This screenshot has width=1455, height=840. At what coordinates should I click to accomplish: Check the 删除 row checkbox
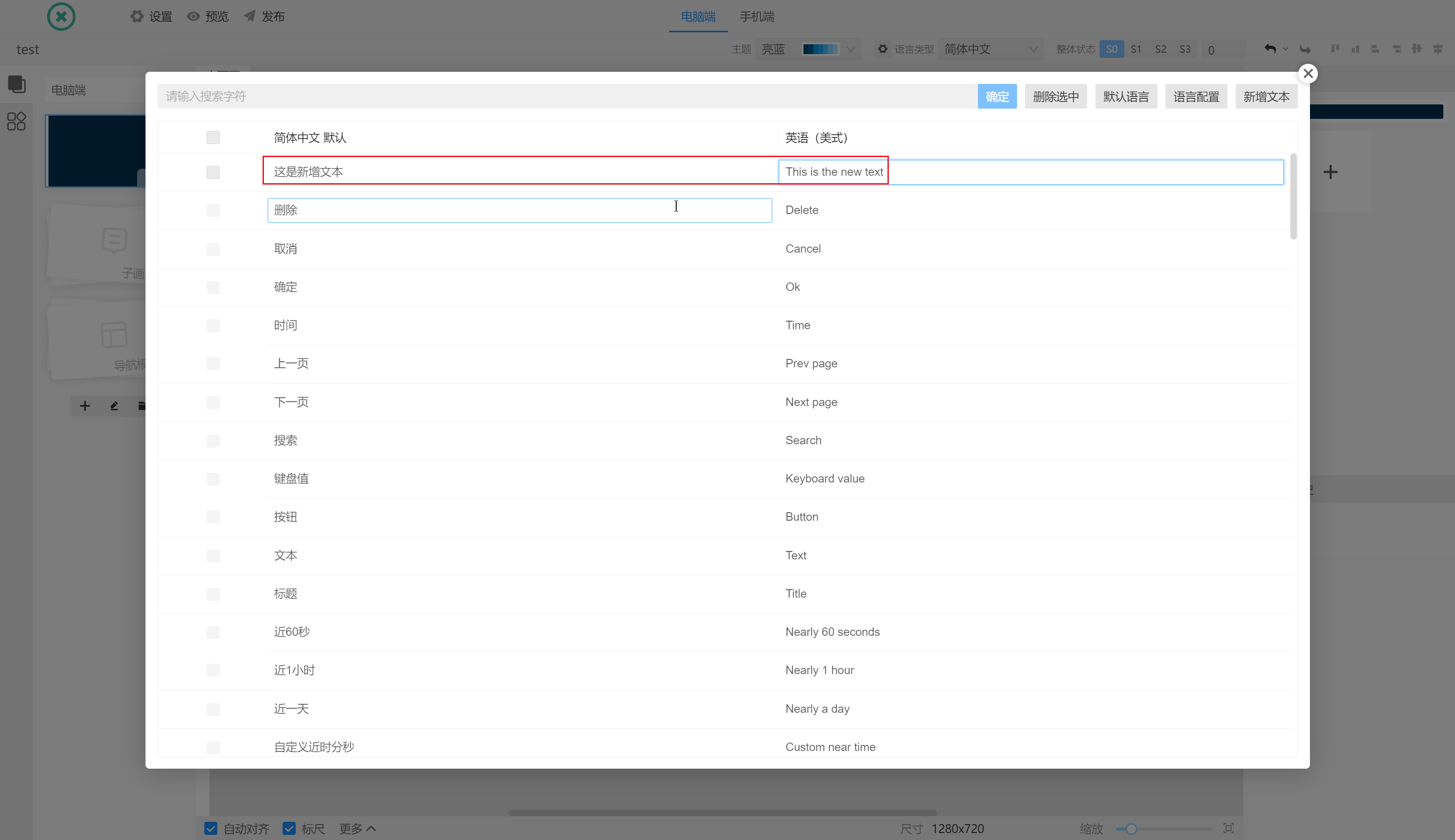click(x=213, y=210)
